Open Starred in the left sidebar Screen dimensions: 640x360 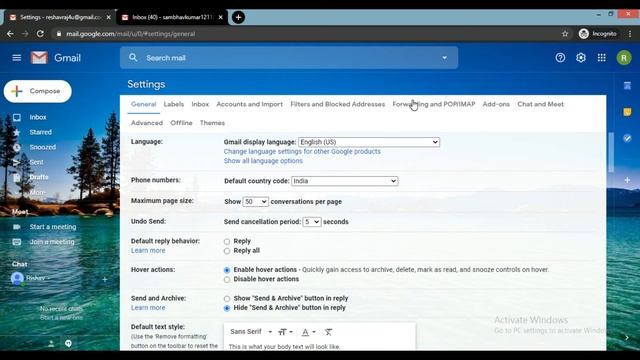[40, 132]
